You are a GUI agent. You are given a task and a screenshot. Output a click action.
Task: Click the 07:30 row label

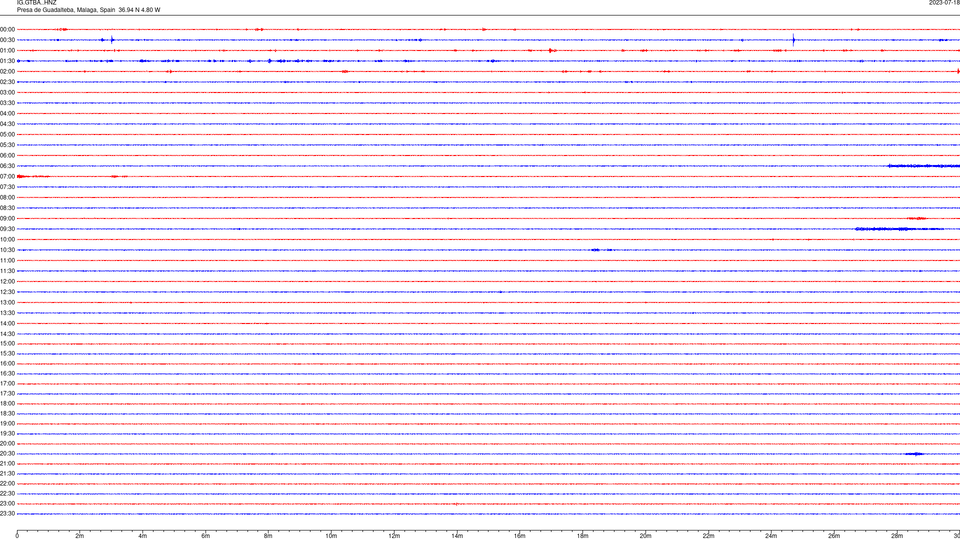click(x=7, y=187)
